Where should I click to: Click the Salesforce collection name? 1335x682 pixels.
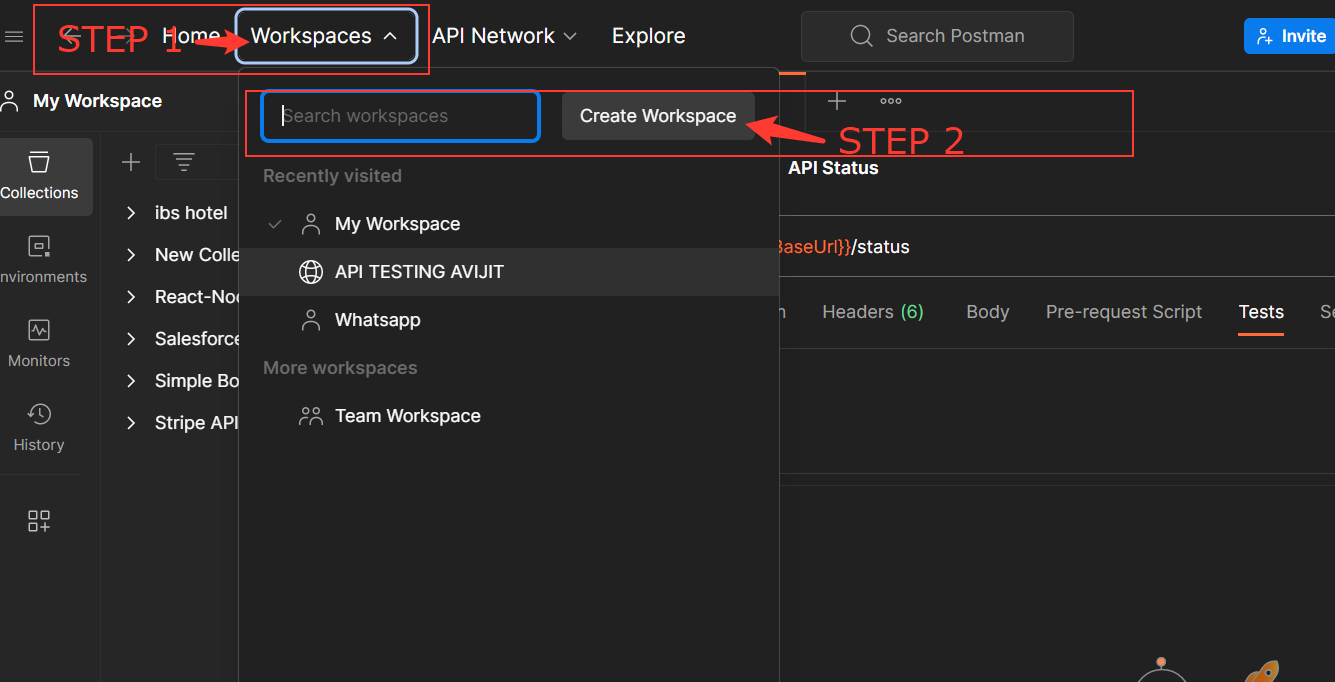[197, 339]
